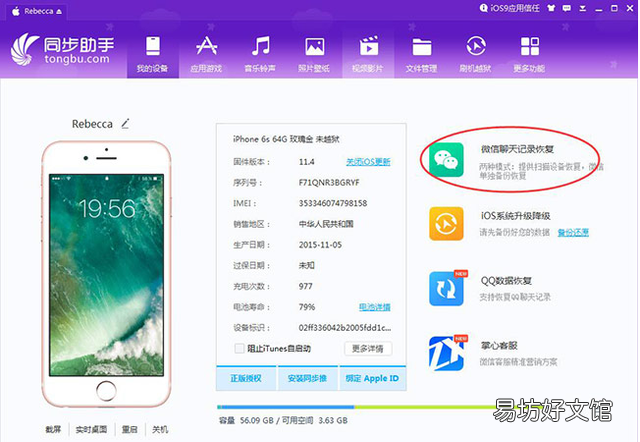640x442 pixels.
Task: Open the 电池详情 battery details link
Action: point(375,307)
